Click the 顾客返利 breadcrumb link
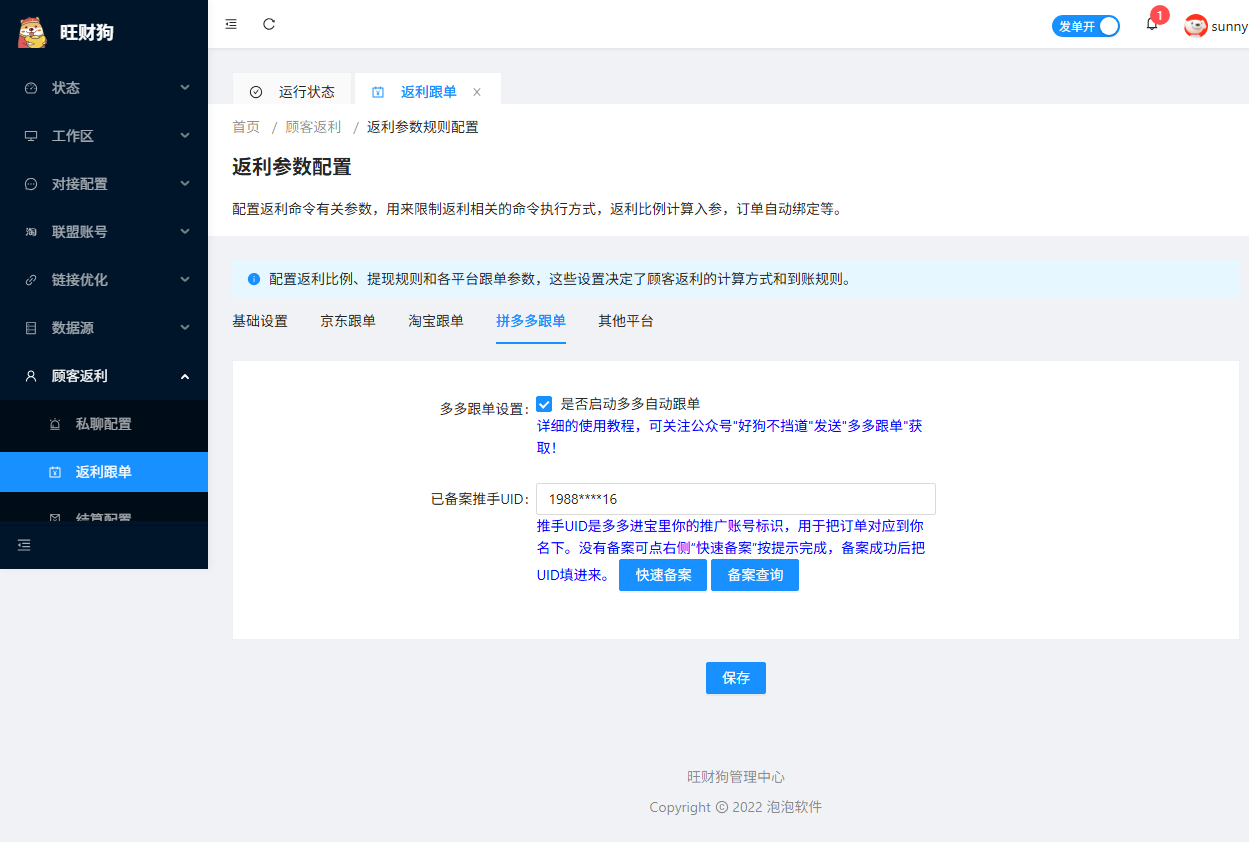 click(x=313, y=127)
